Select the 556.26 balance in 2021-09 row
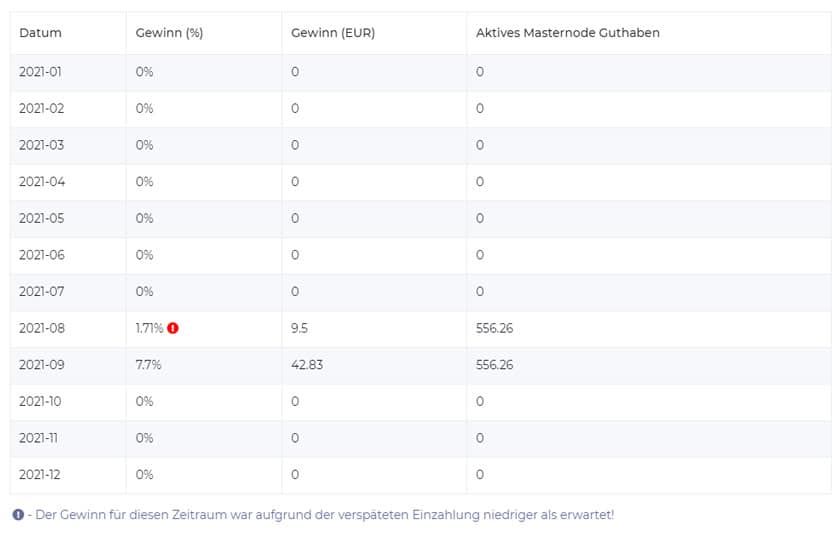The height and width of the screenshot is (534, 840). click(494, 365)
